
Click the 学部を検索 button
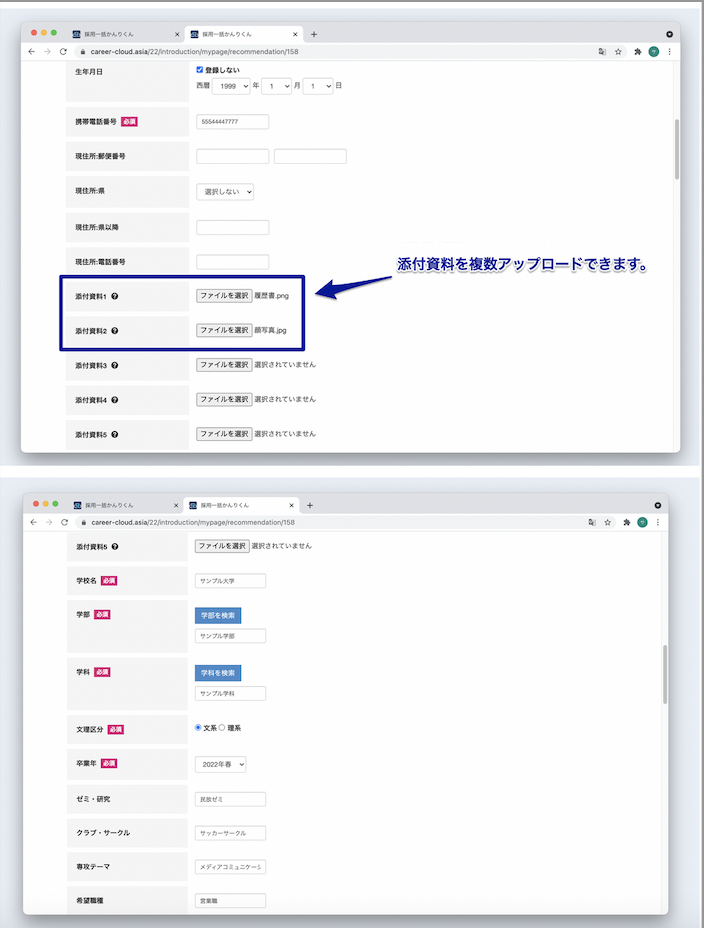click(x=217, y=615)
